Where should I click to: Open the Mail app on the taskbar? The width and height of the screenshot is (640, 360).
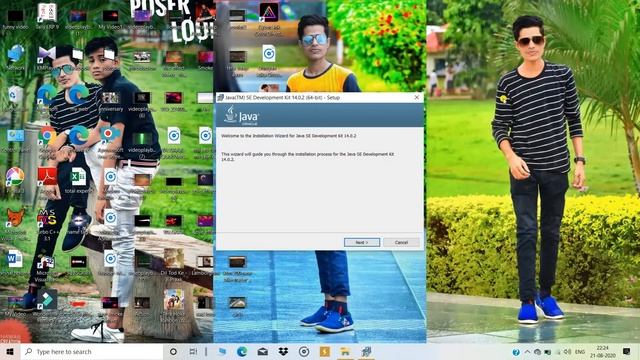(x=262, y=351)
